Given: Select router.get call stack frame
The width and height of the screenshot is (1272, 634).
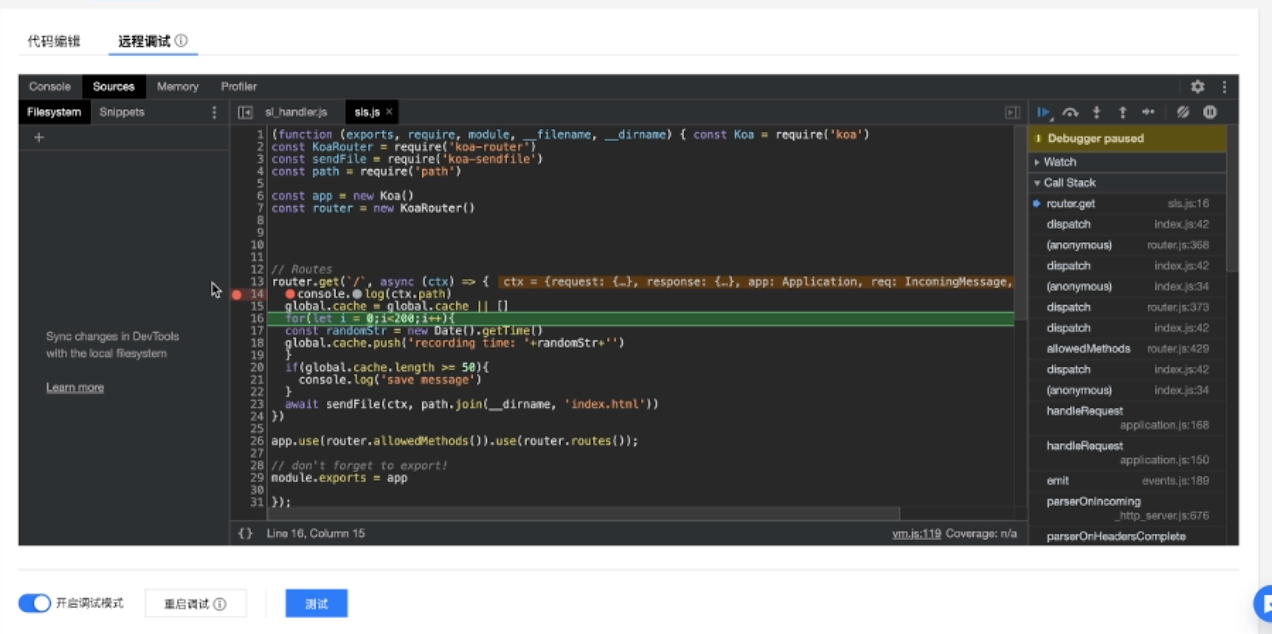Looking at the screenshot, I should tap(1126, 204).
